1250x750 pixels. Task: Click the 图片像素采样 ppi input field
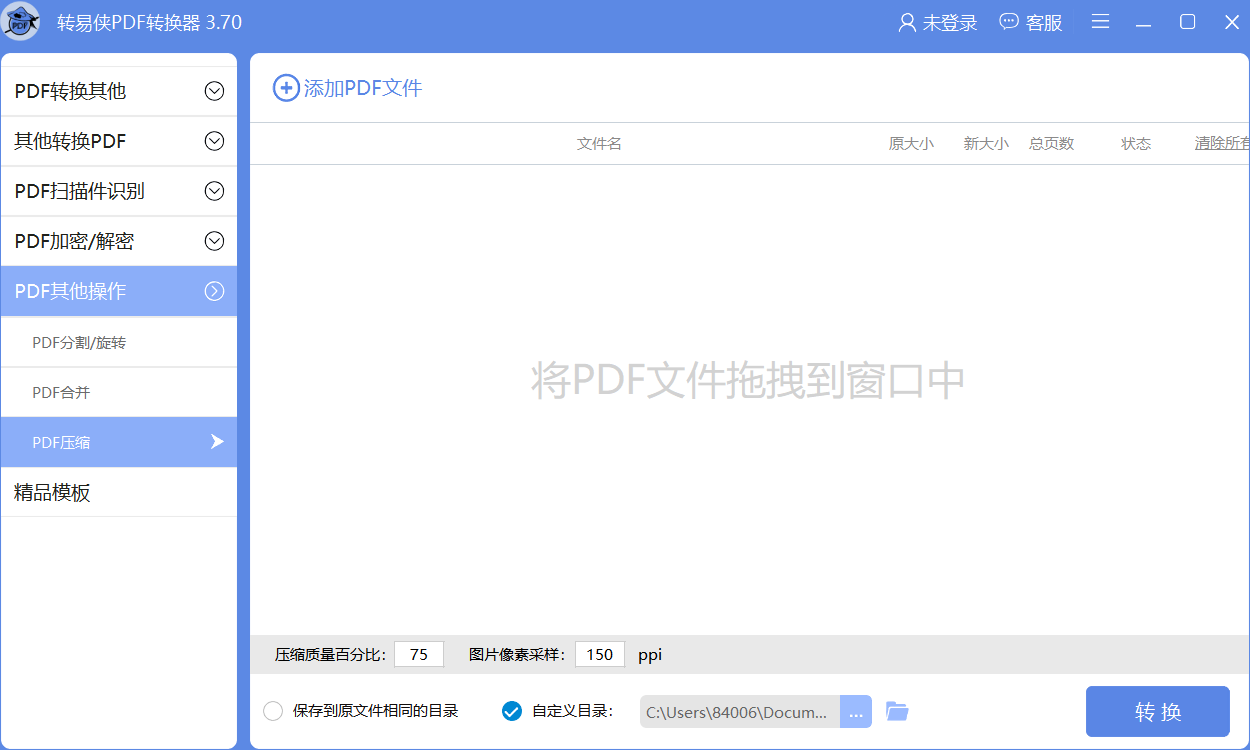pos(600,654)
